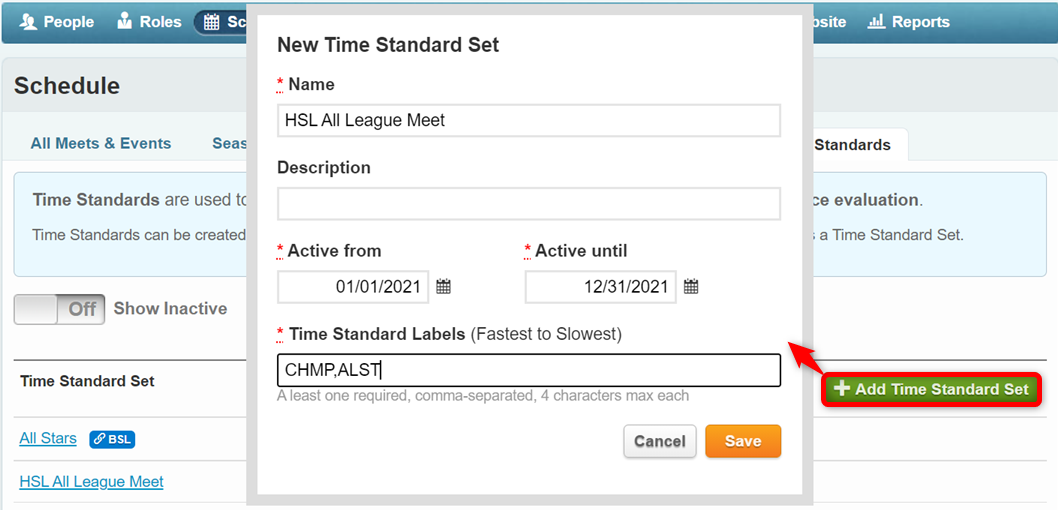Save the new time standard set
1058x510 pixels.
(743, 441)
